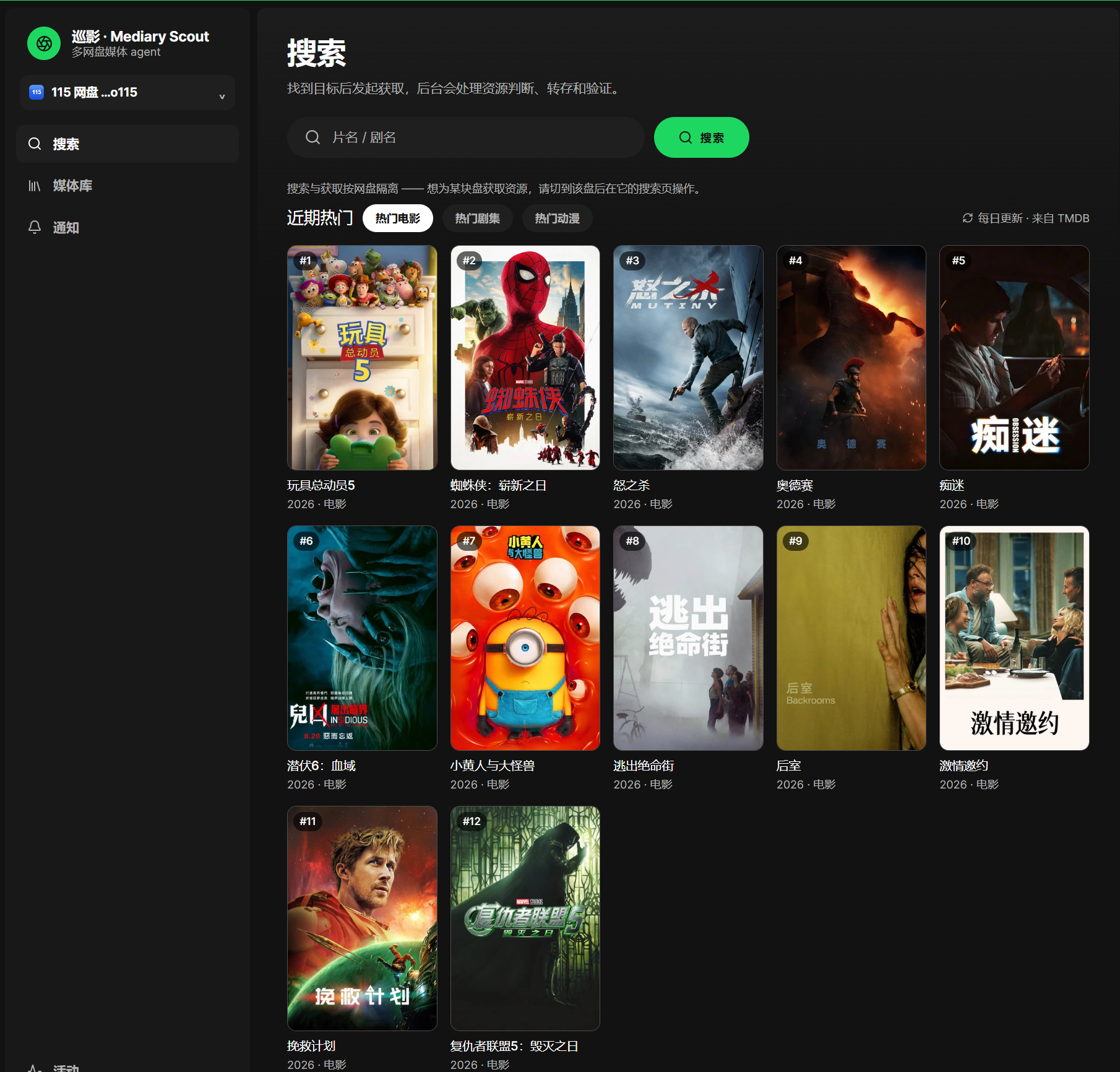This screenshot has width=1120, height=1072.
Task: Open the 媒体库 library page
Action: click(127, 186)
